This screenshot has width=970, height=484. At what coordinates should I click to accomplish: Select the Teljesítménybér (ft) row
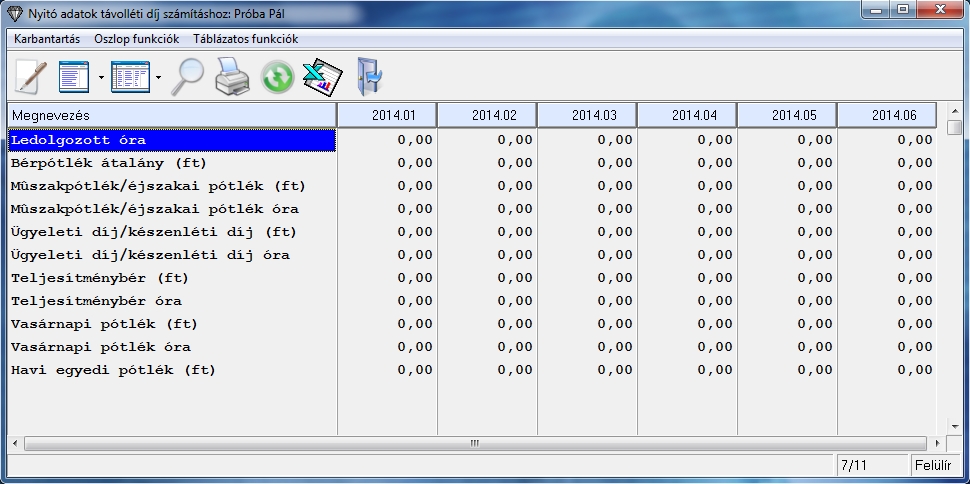(171, 278)
